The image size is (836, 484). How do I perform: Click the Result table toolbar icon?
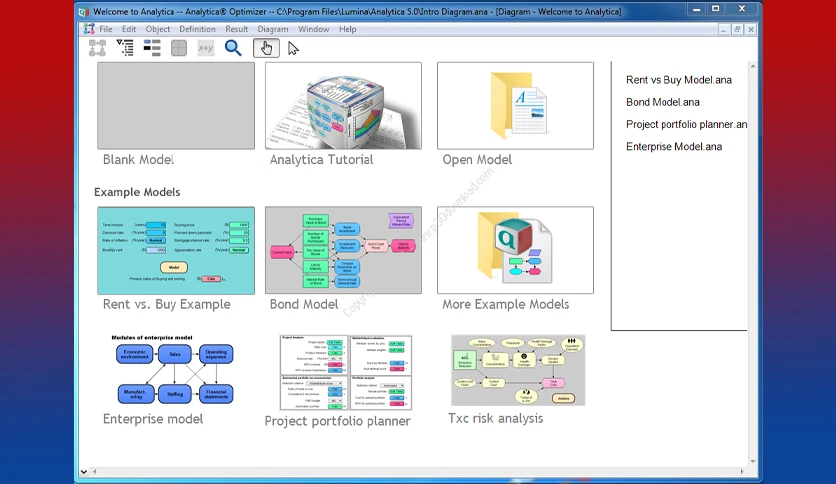[x=179, y=49]
